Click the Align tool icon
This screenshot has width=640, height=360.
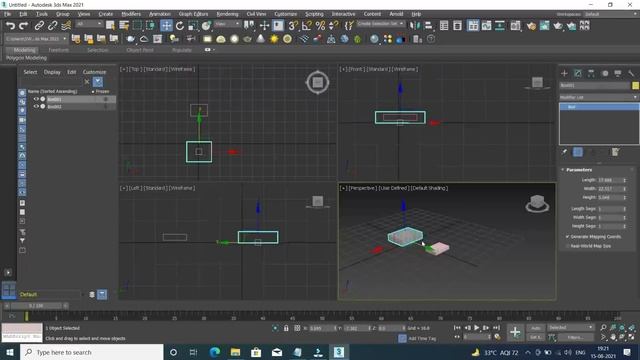428,26
